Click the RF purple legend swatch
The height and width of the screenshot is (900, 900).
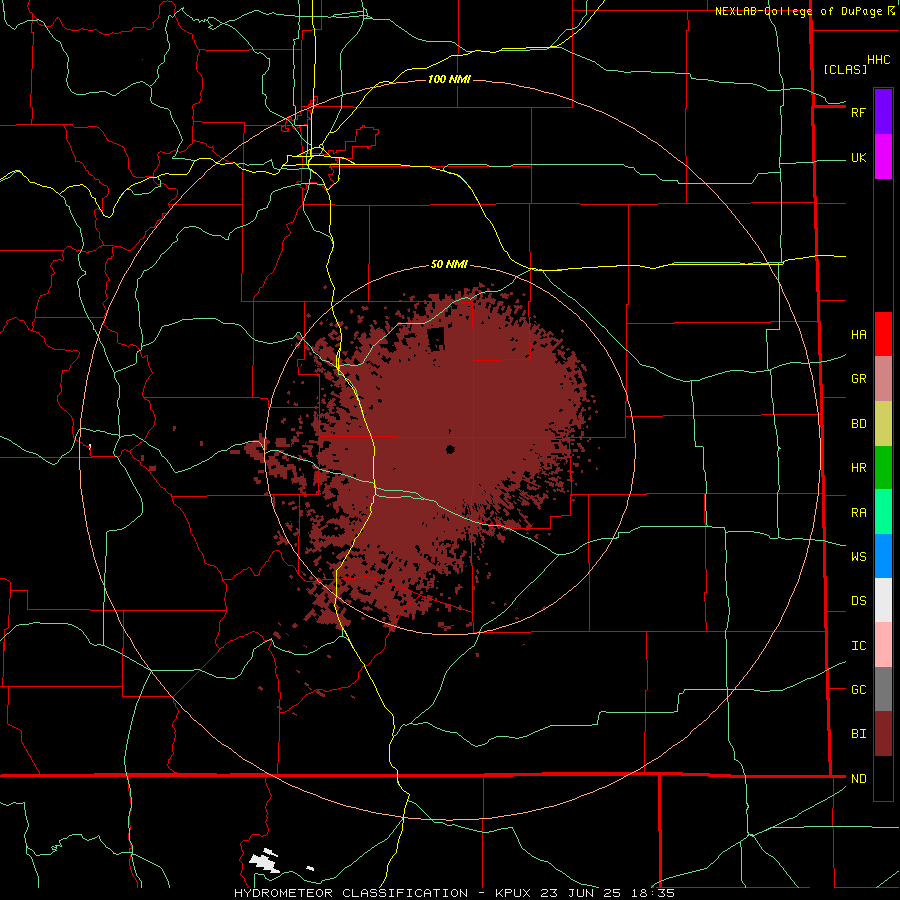click(x=883, y=112)
